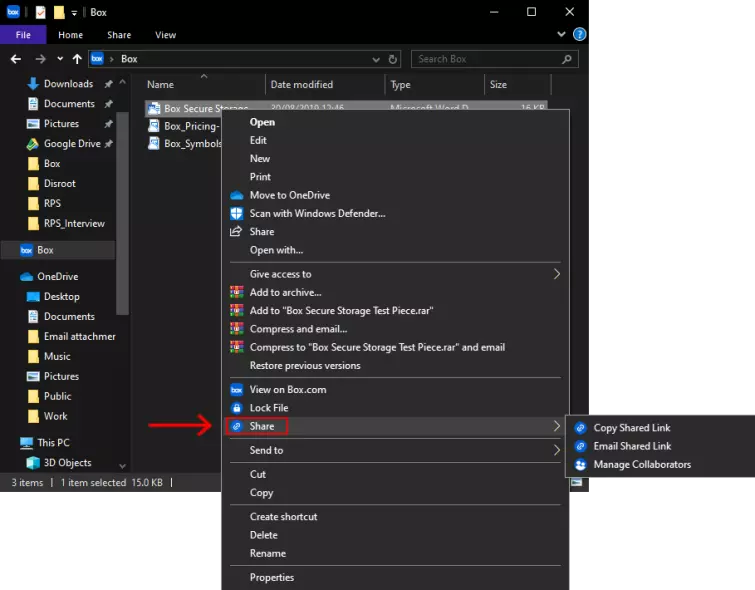Click the Box icon in address bar
The height and width of the screenshot is (590, 755).
pos(97,59)
